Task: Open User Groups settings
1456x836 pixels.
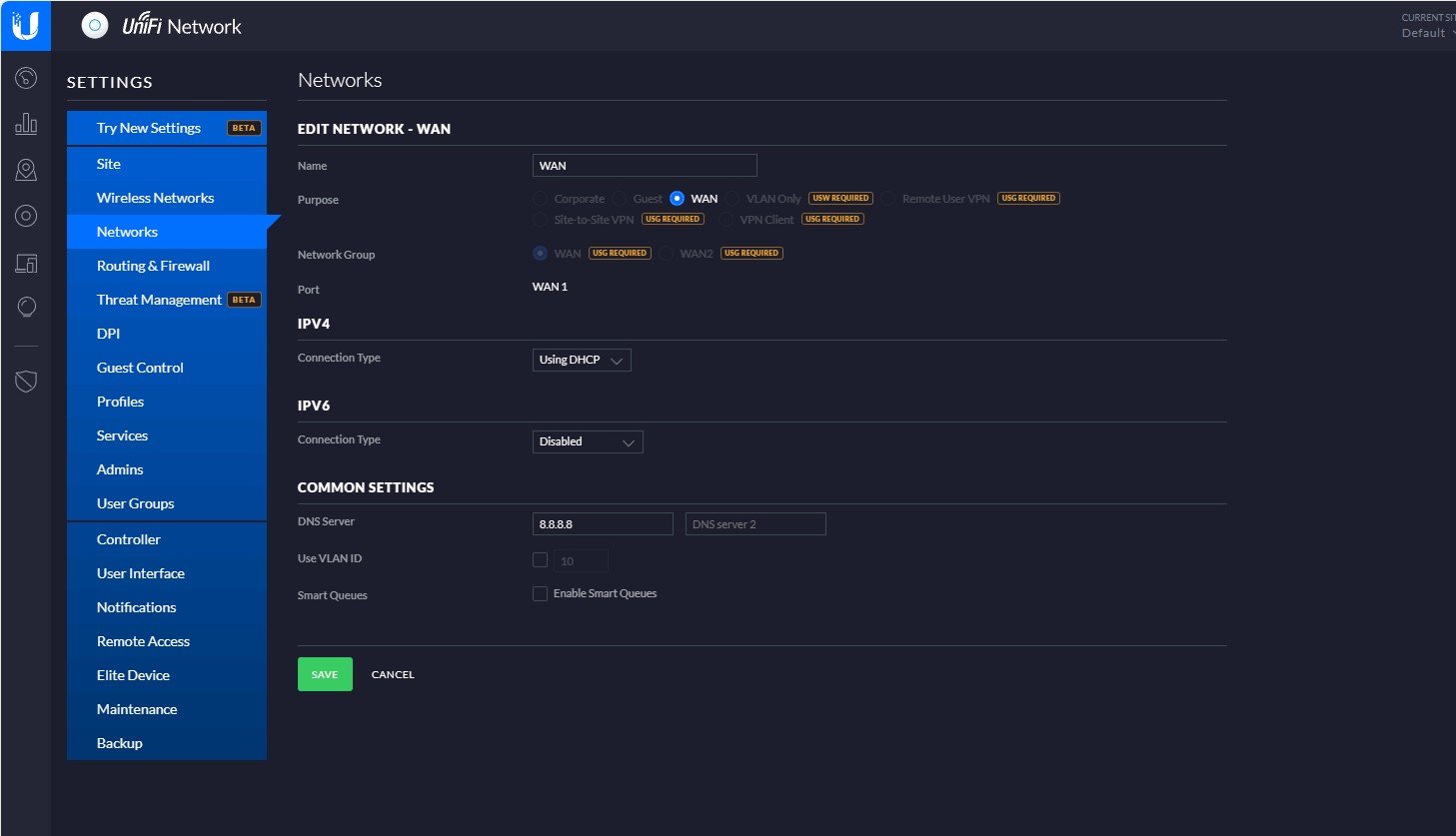Action: (x=167, y=503)
